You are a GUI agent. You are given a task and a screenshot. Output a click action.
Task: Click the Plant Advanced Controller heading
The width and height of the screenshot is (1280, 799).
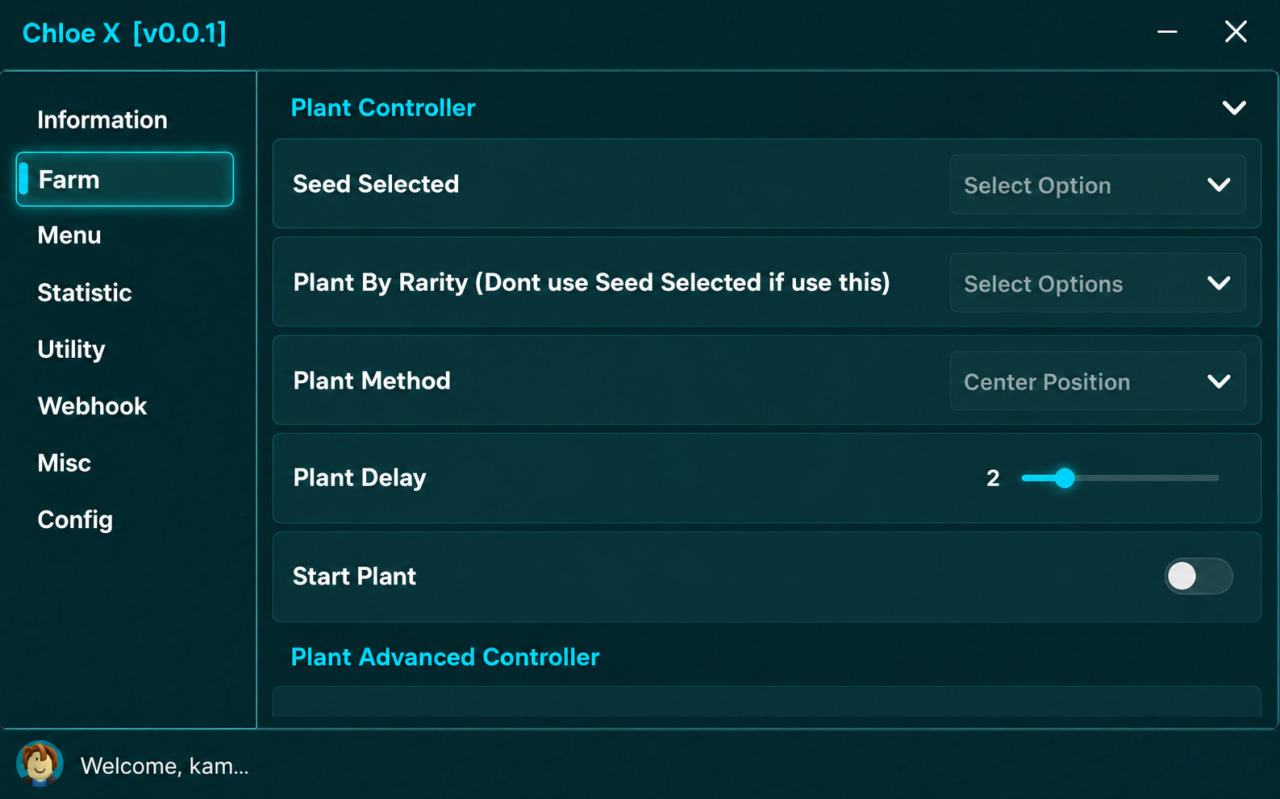[445, 657]
